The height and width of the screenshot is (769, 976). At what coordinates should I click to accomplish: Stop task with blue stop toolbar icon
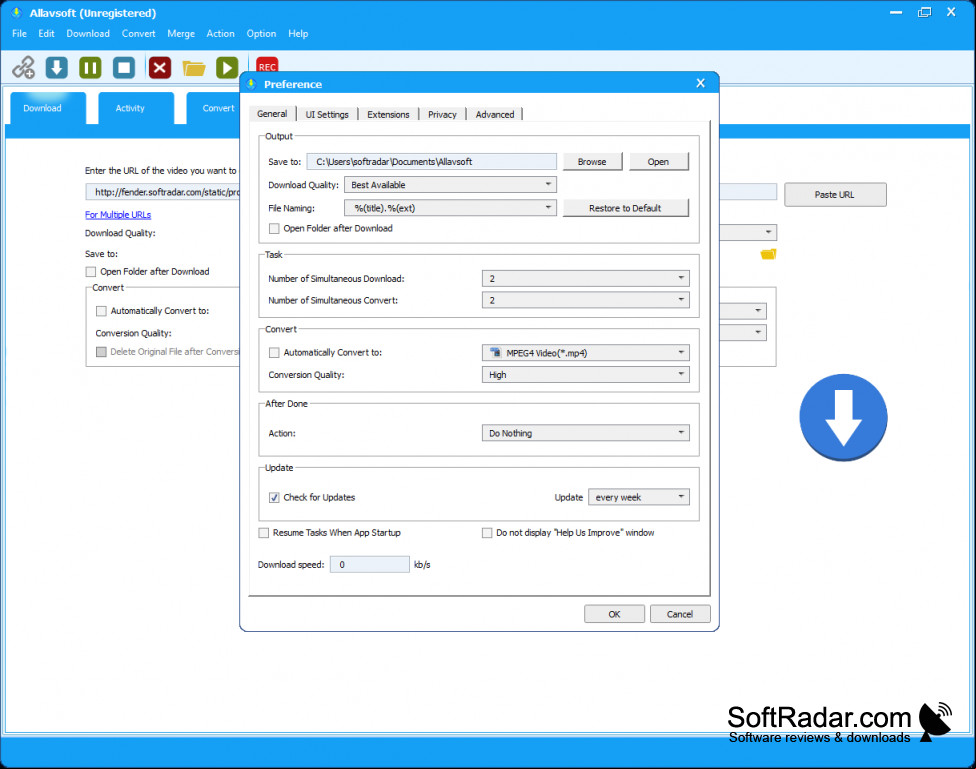coord(124,67)
